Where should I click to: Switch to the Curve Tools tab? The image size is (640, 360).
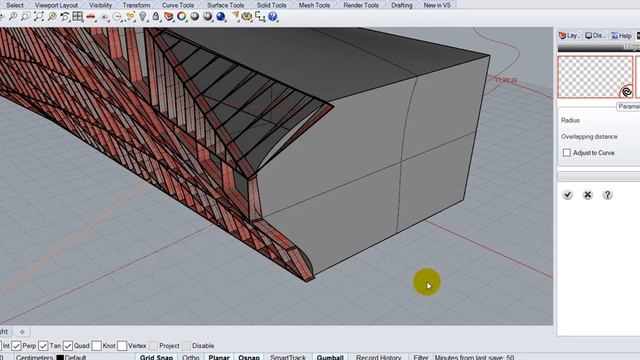click(x=178, y=5)
